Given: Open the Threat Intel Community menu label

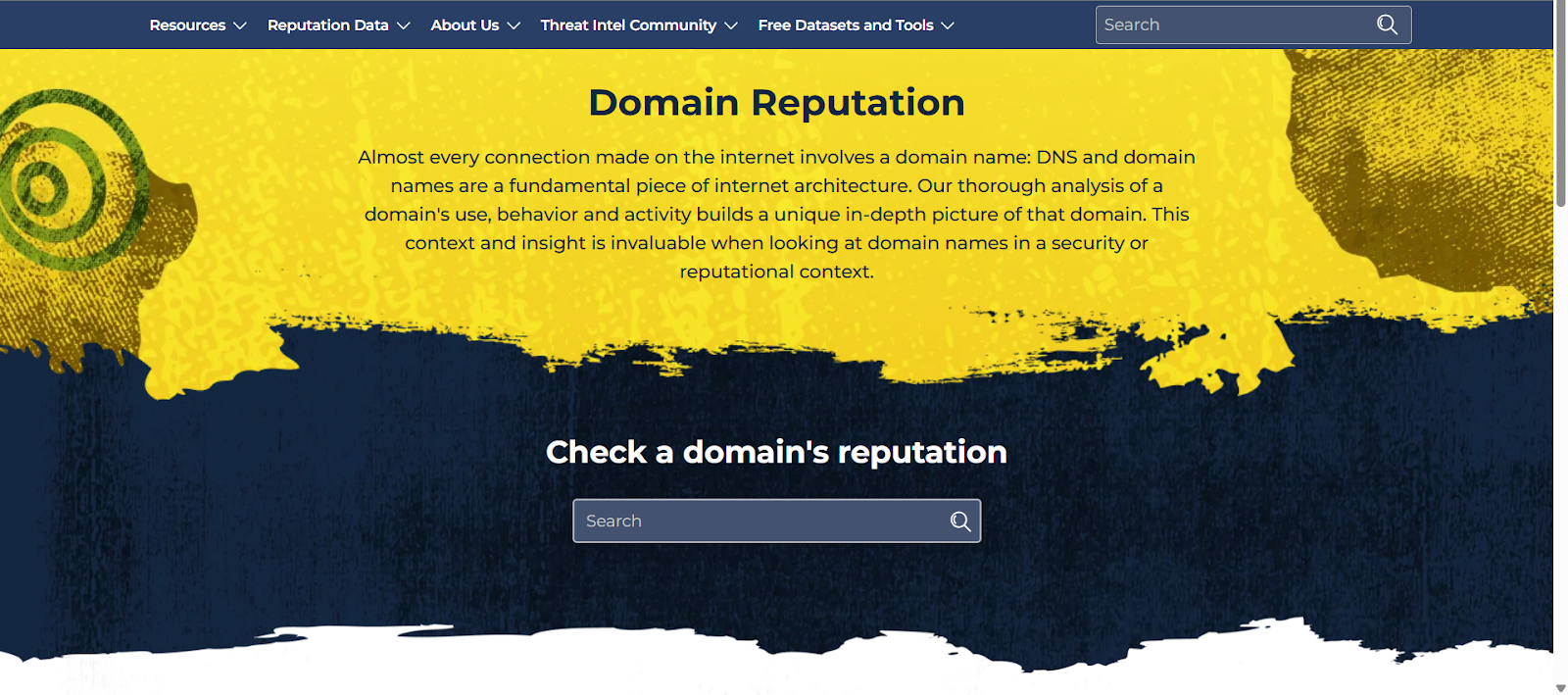Looking at the screenshot, I should click(628, 25).
